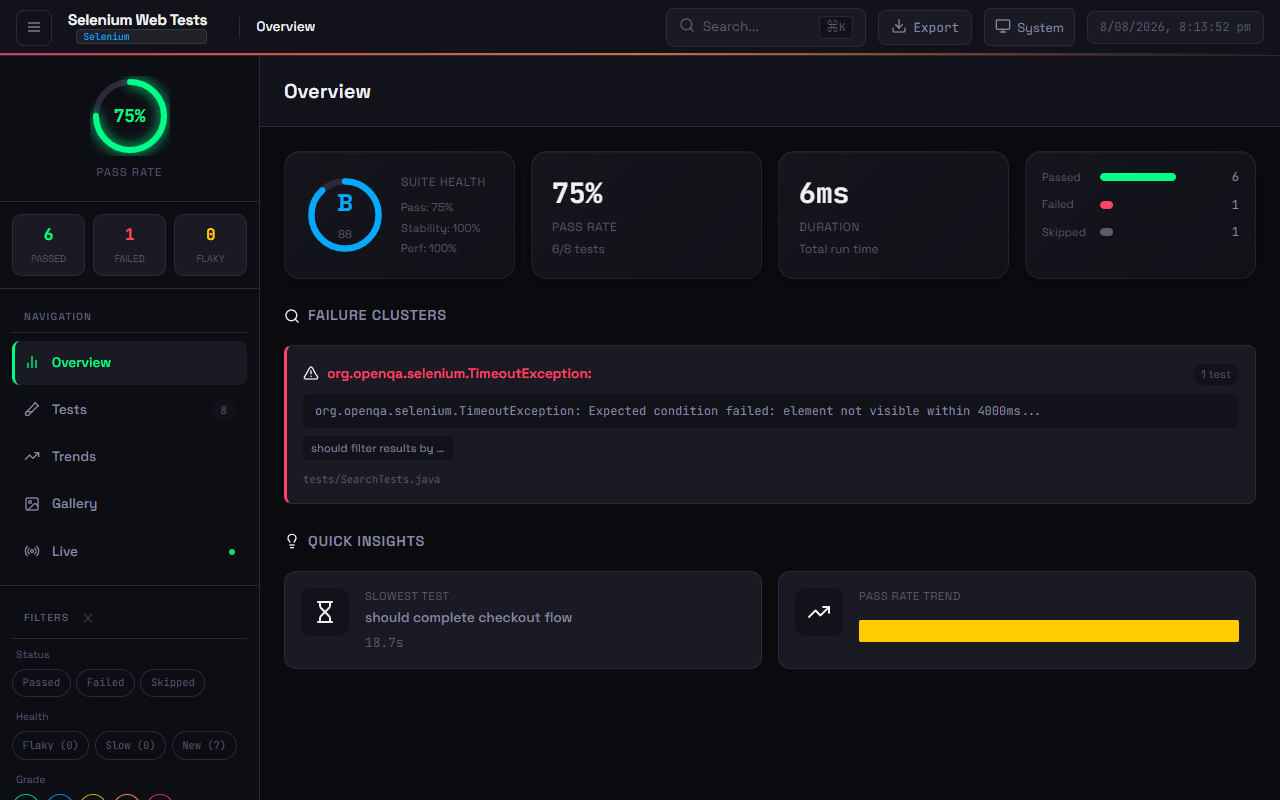Open the hamburger sidebar menu

34,27
